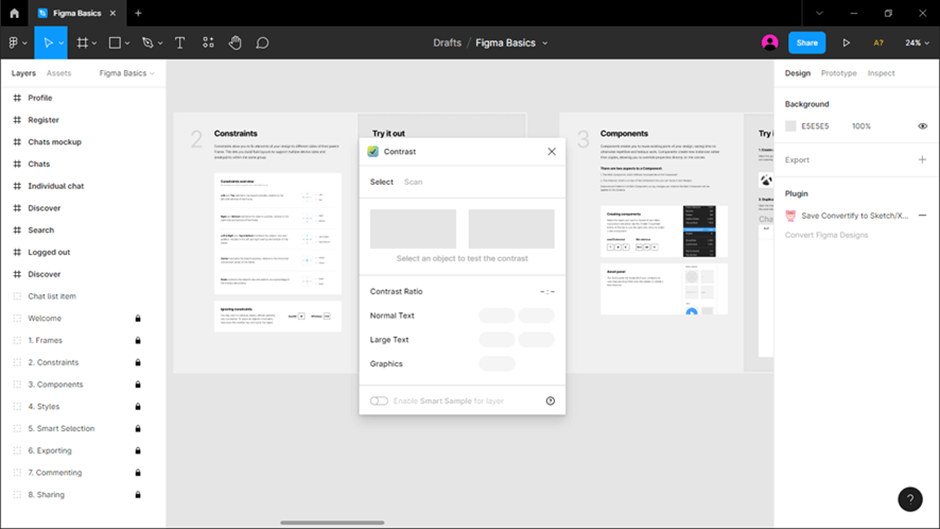940x529 pixels.
Task: Select the Text tool
Action: click(179, 43)
